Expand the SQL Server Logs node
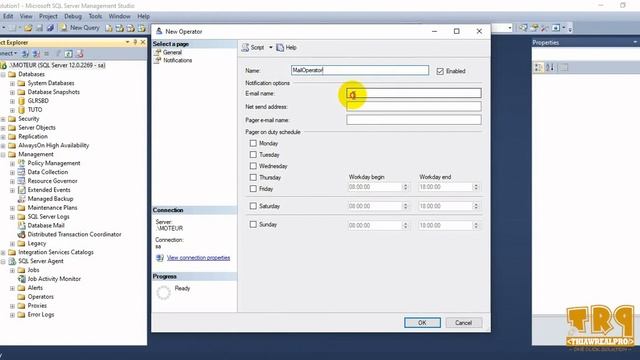 [12, 217]
